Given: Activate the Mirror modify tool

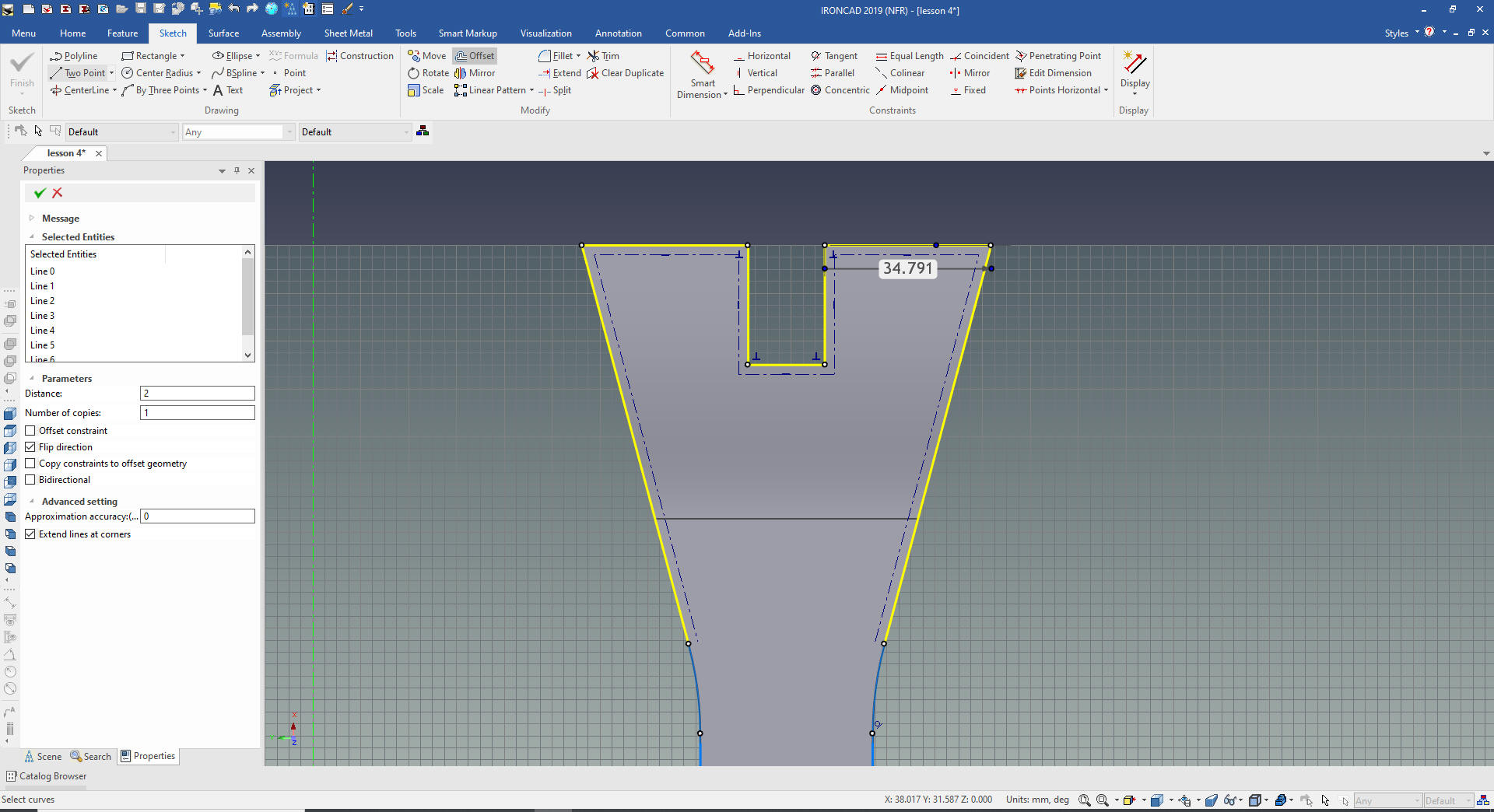Looking at the screenshot, I should click(475, 73).
